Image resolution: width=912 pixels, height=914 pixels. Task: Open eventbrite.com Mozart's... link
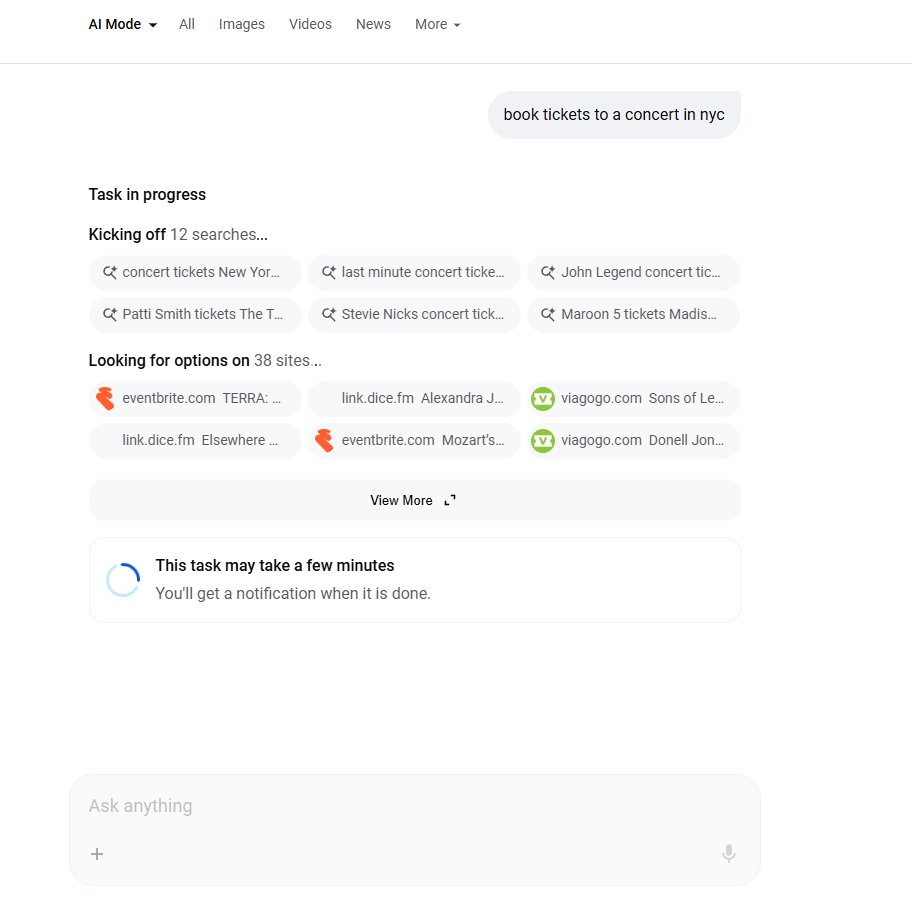tap(414, 441)
